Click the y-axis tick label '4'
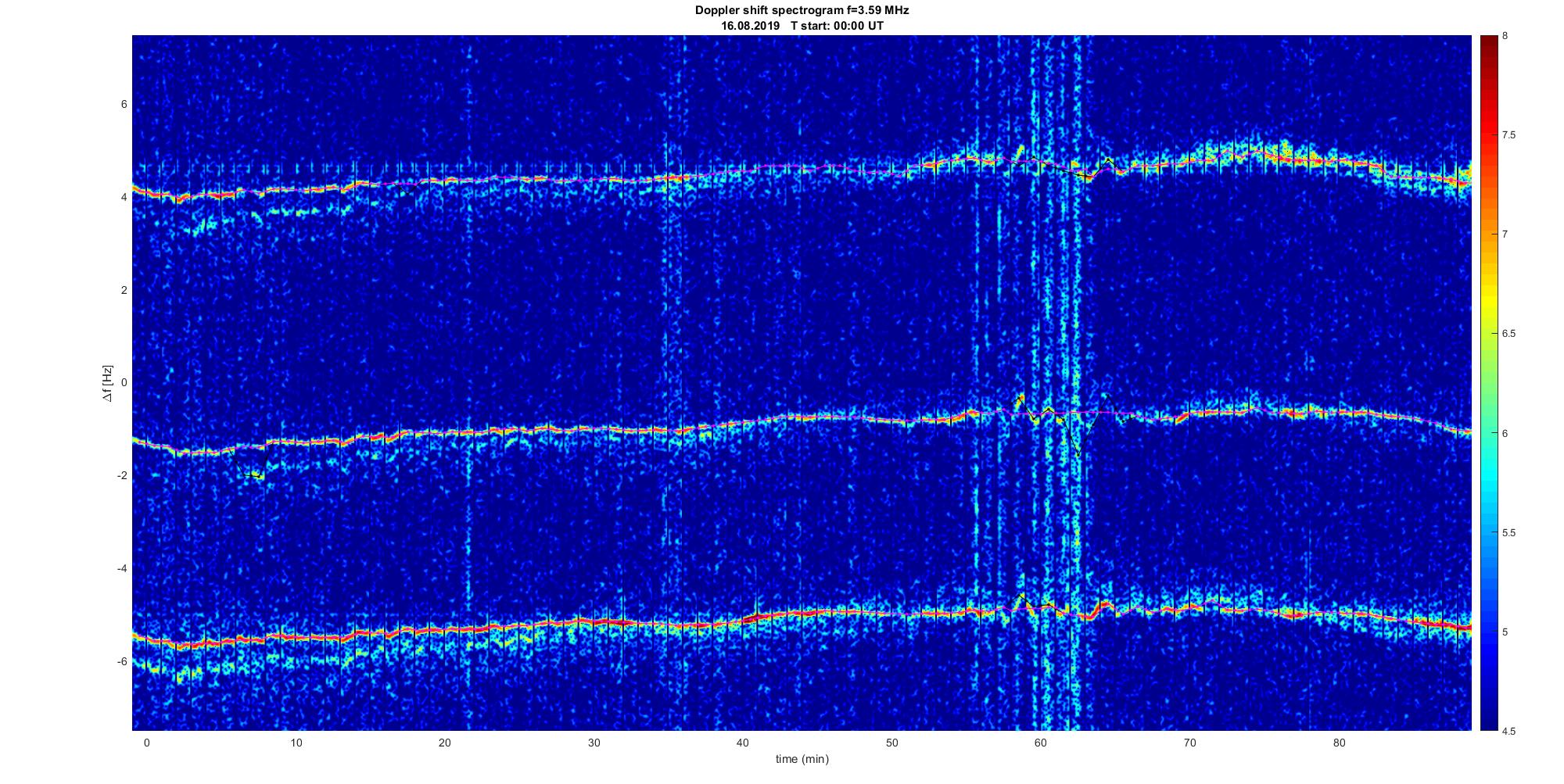 pos(124,197)
